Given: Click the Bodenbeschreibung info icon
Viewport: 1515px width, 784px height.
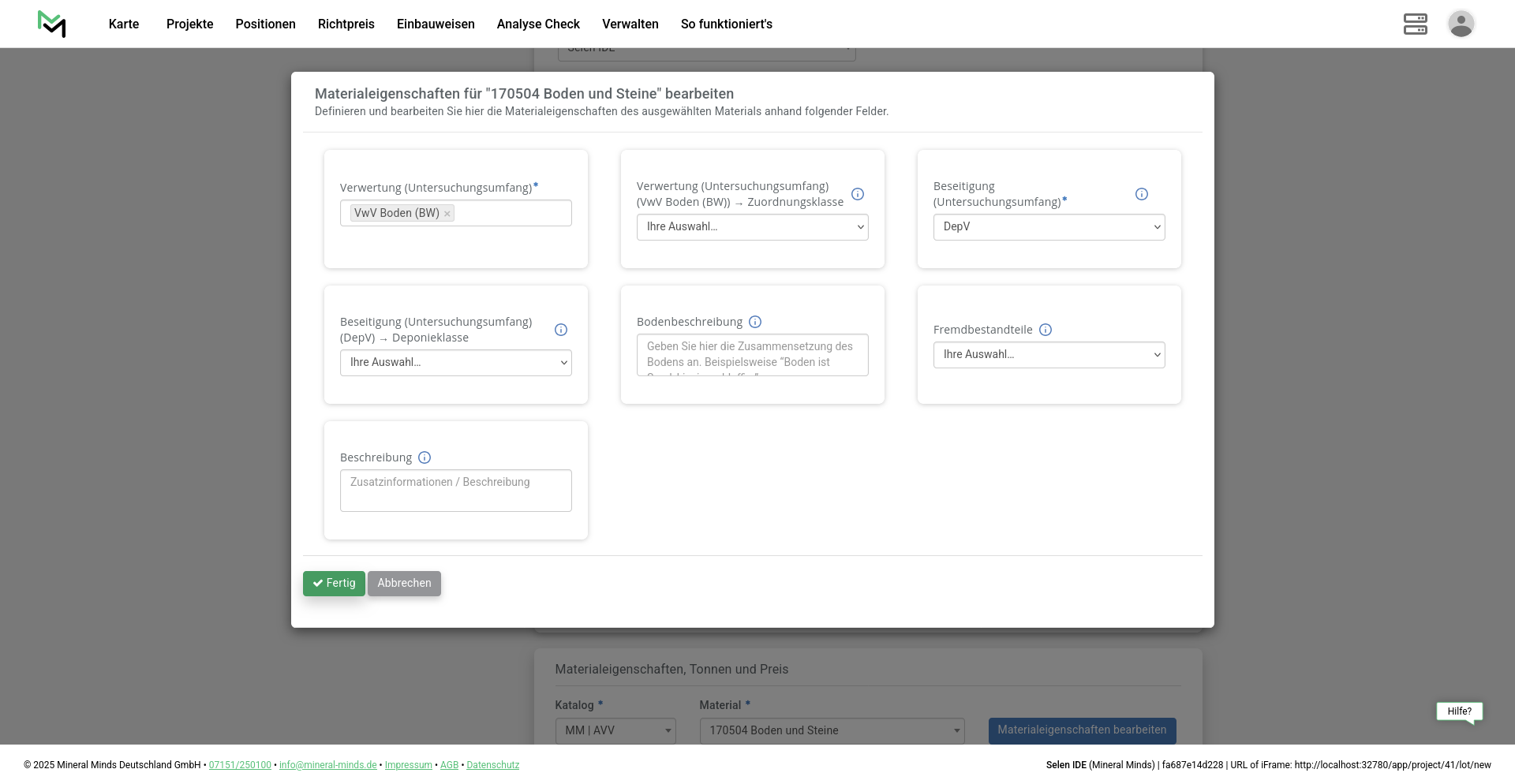Looking at the screenshot, I should coord(755,322).
